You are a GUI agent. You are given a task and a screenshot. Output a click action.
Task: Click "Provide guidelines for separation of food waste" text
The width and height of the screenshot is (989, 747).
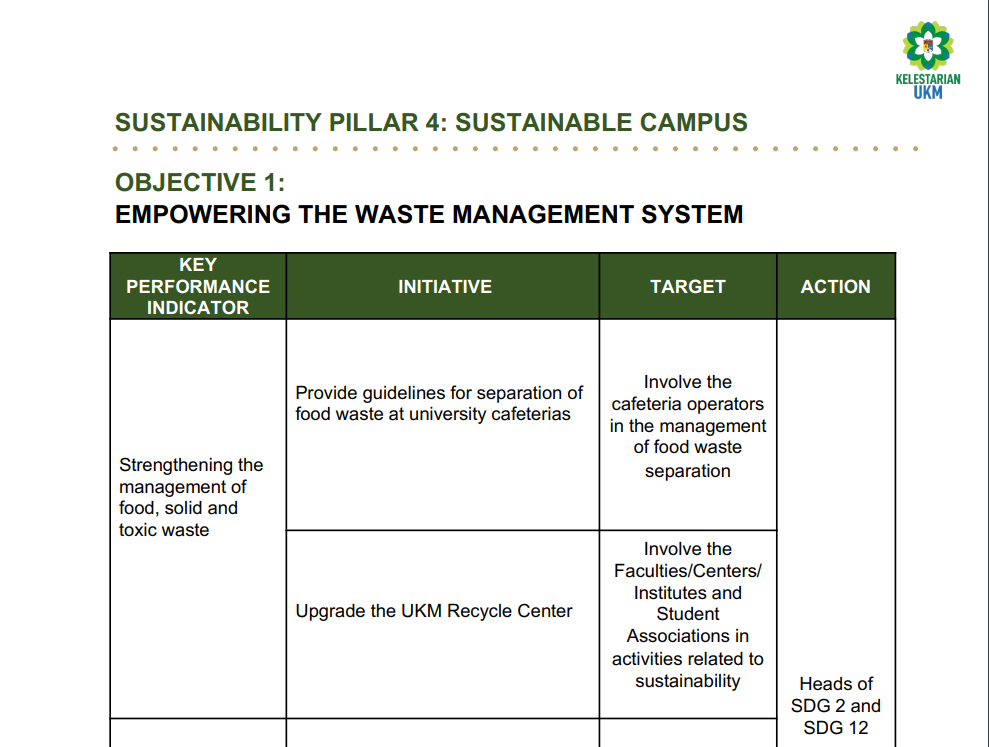click(439, 403)
